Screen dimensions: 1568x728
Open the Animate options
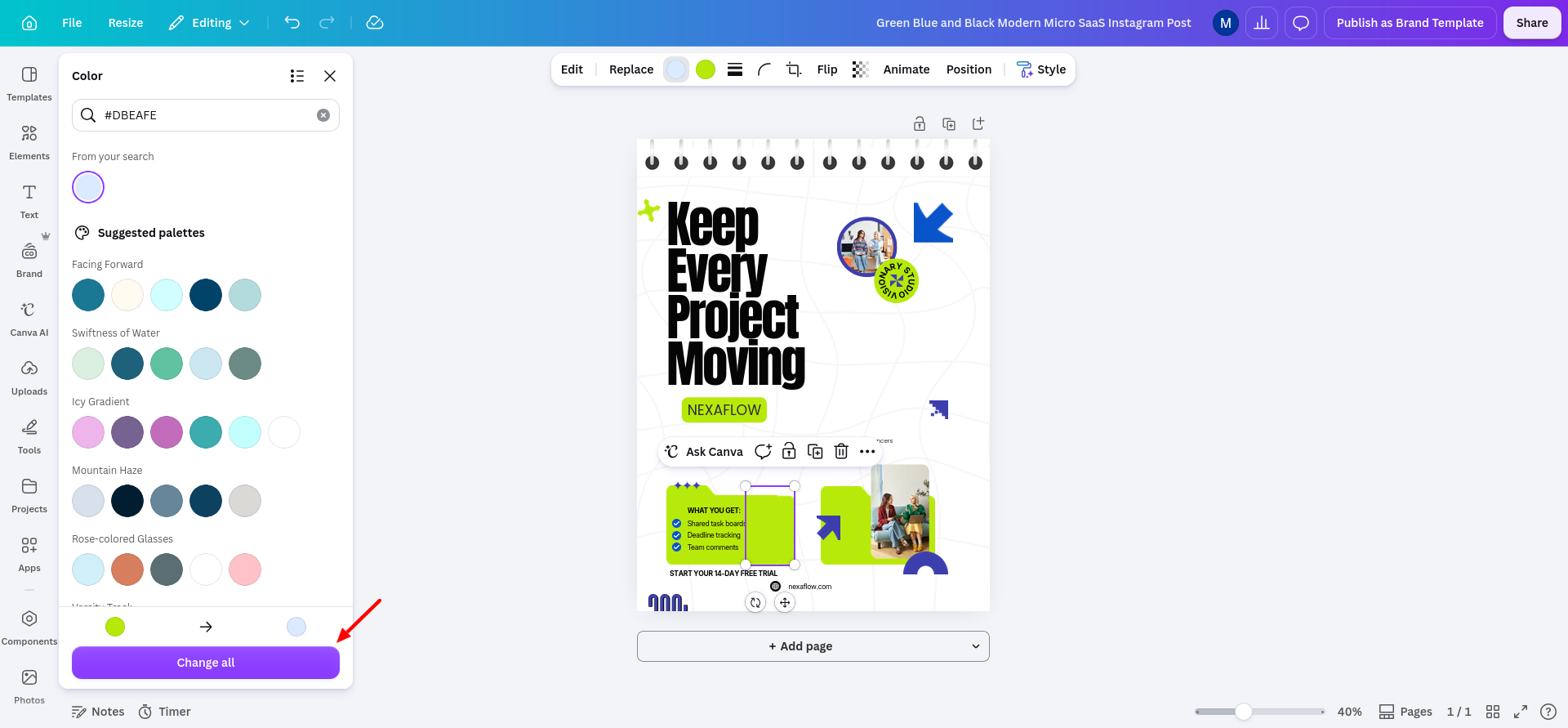tap(906, 69)
